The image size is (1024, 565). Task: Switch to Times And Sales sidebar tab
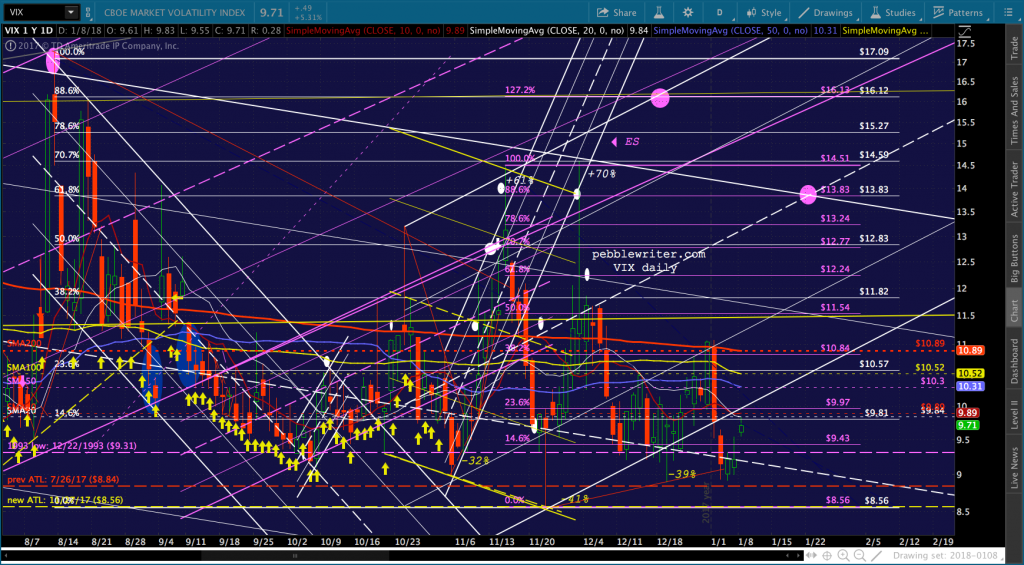tap(1014, 110)
